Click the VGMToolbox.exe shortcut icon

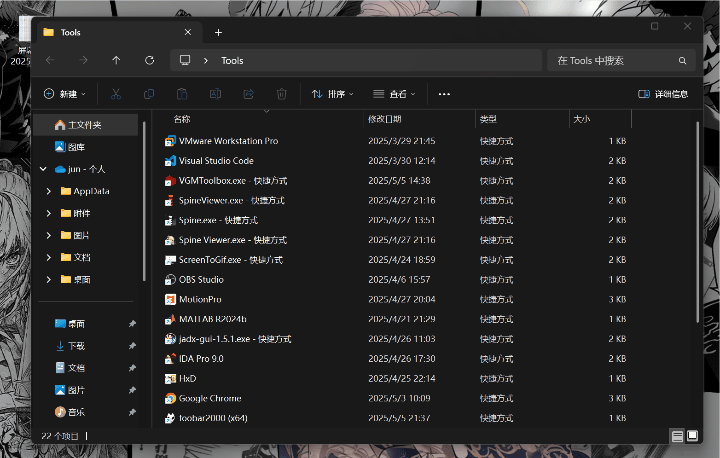[170, 181]
